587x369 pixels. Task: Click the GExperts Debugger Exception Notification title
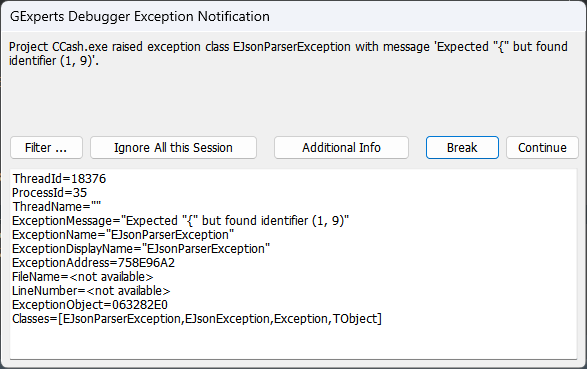[140, 16]
